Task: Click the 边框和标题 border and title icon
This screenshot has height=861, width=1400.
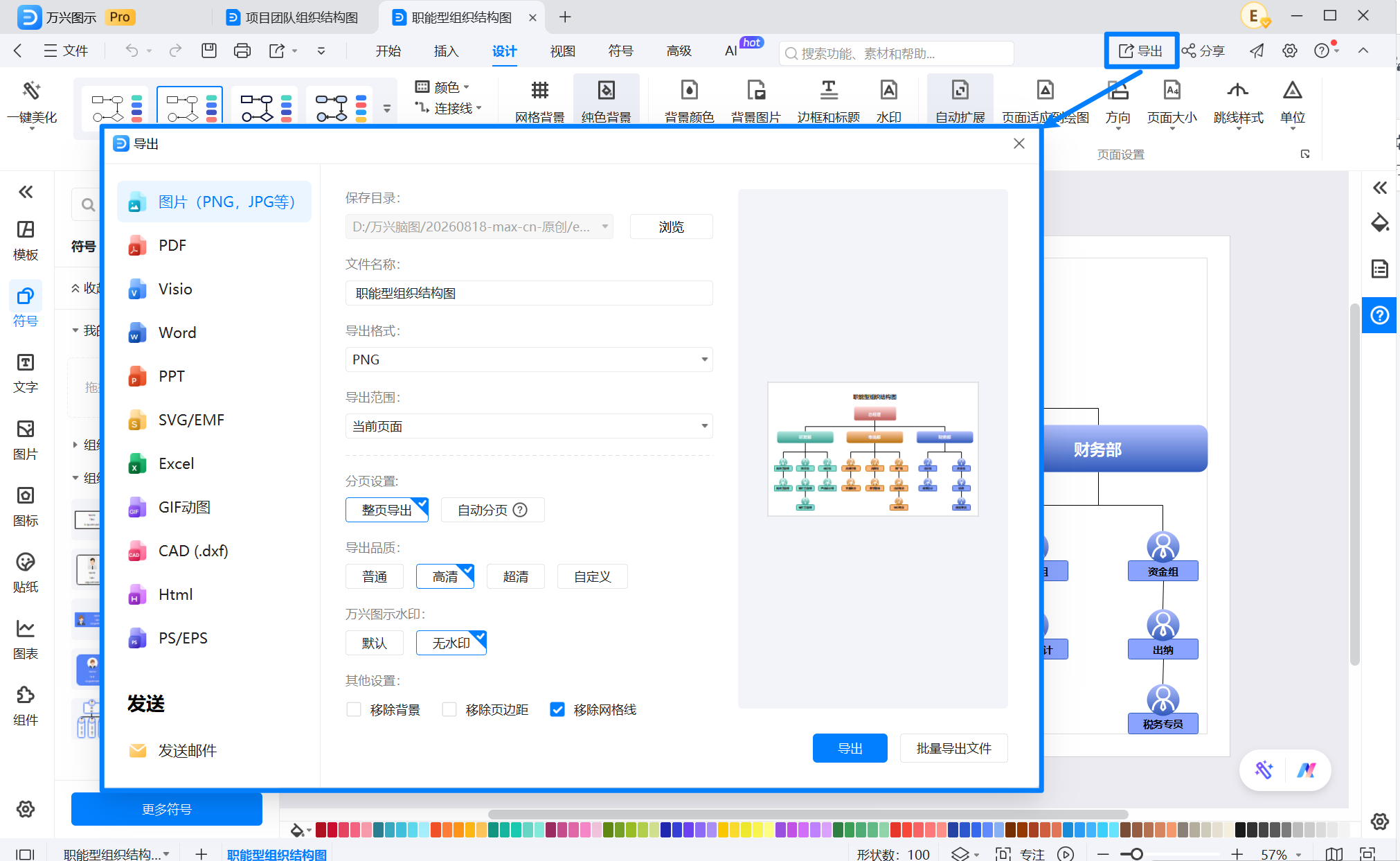Action: click(828, 101)
